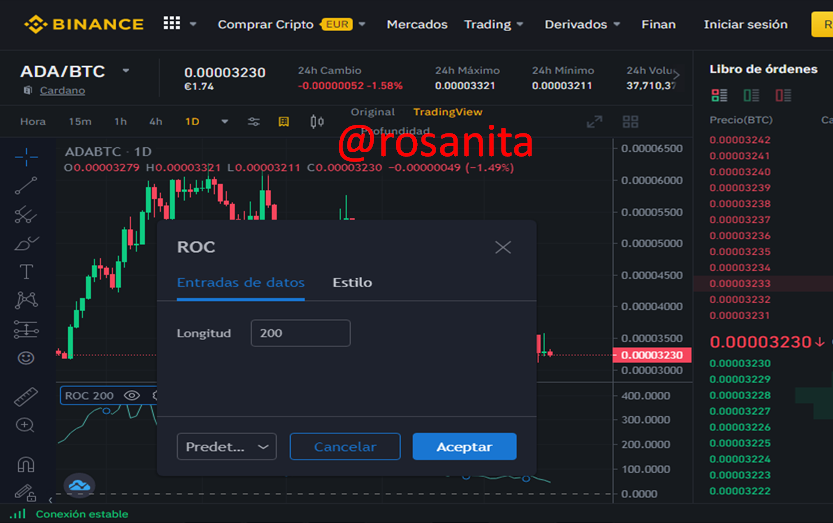Click ask price 0.00003242

click(x=740, y=140)
